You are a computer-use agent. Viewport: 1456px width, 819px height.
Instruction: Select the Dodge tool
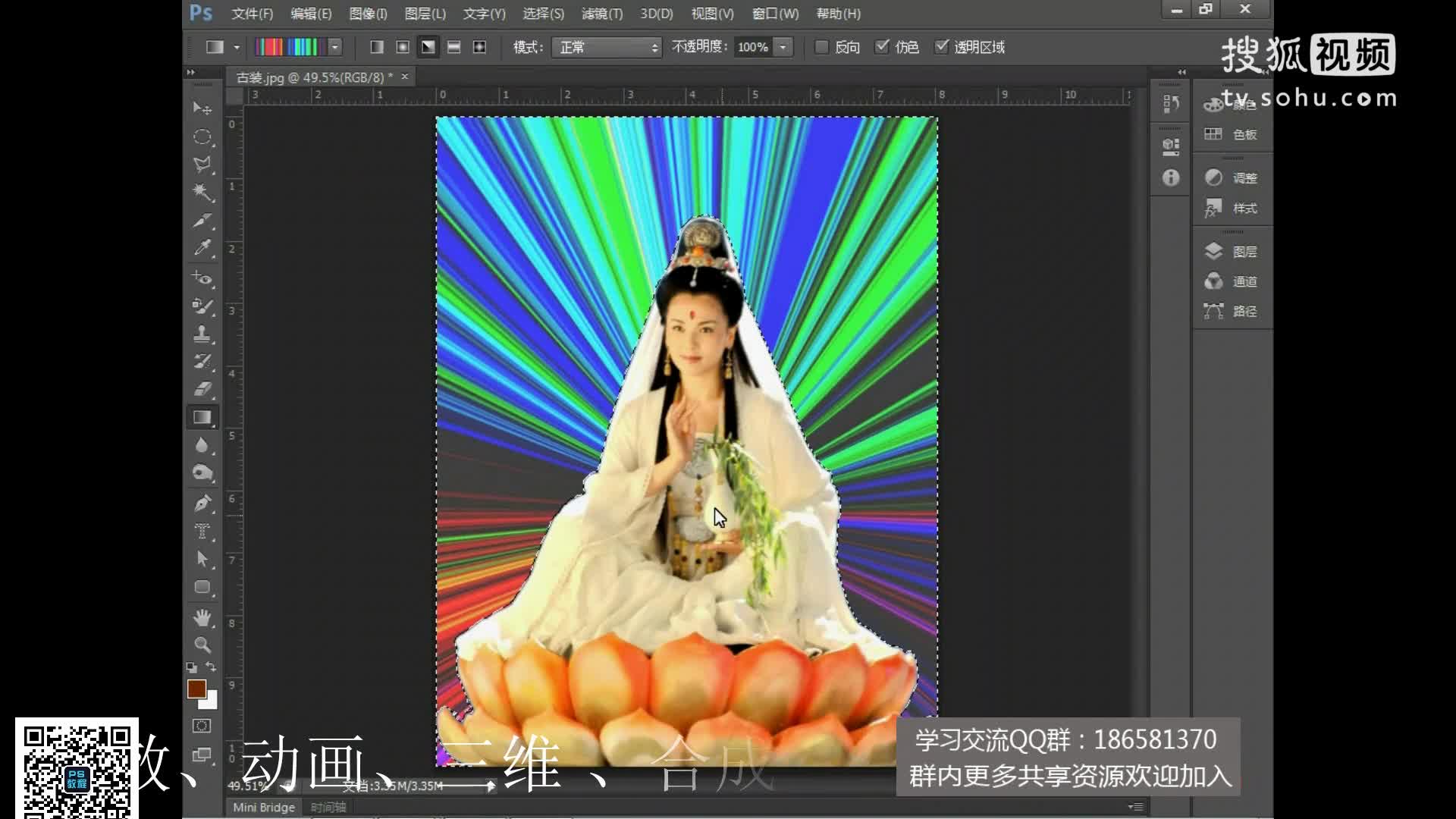(202, 473)
